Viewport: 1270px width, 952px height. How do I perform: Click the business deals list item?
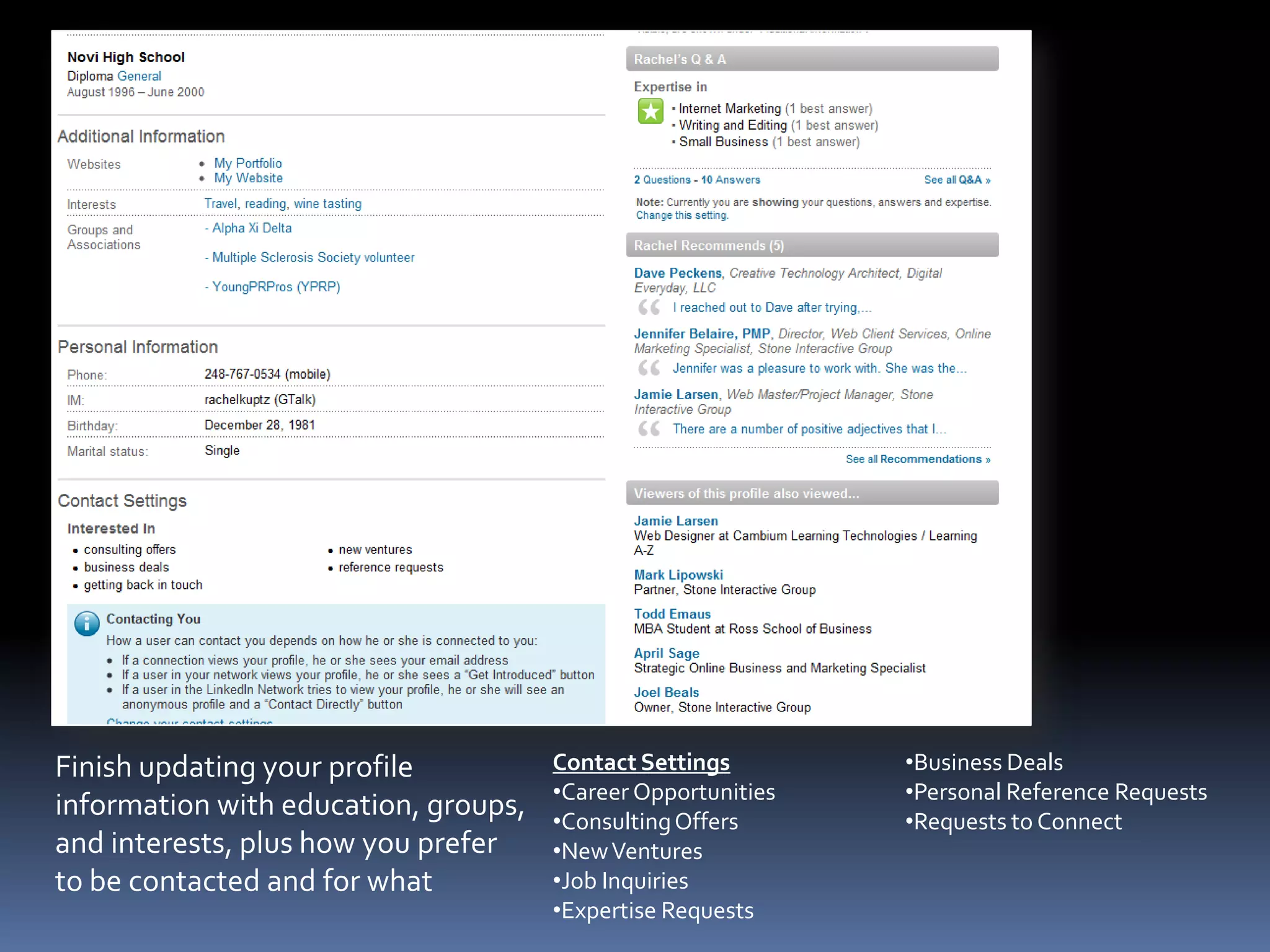tap(126, 567)
